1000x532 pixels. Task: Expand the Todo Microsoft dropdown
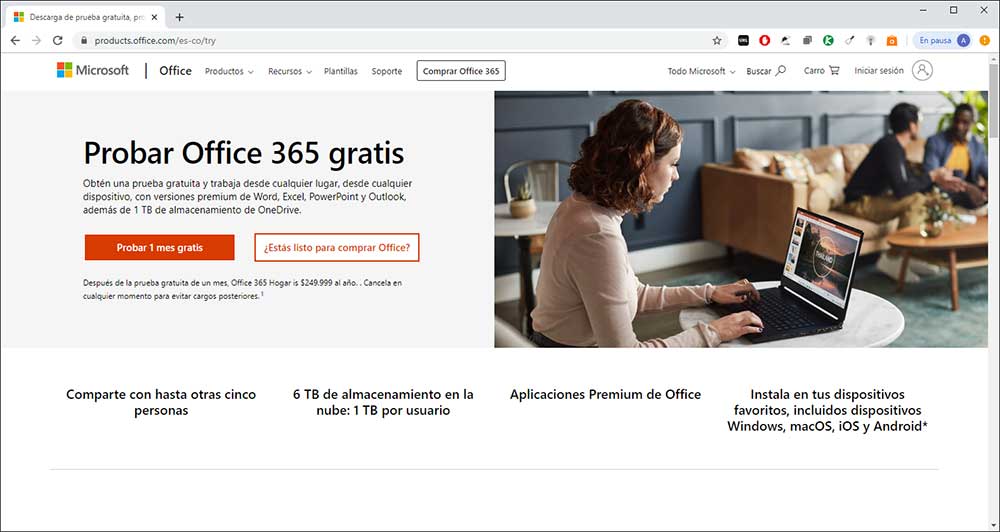click(702, 71)
